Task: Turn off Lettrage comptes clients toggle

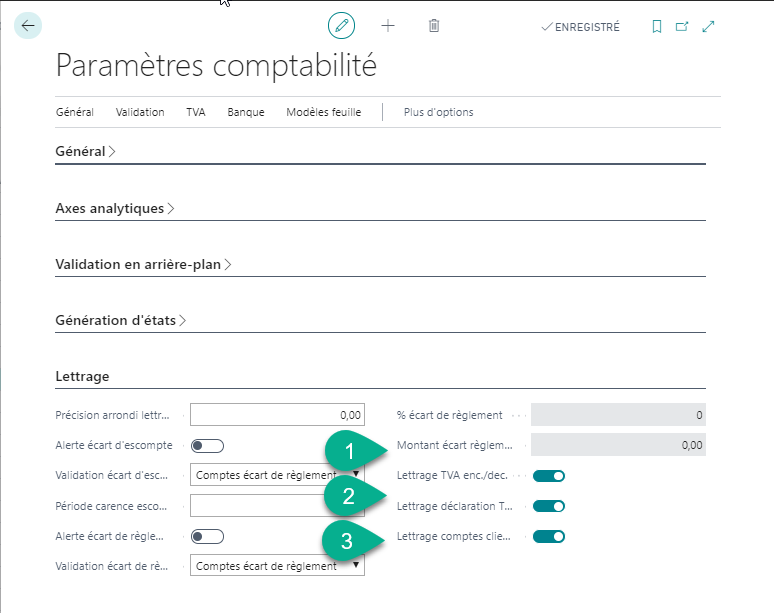Action: [549, 536]
